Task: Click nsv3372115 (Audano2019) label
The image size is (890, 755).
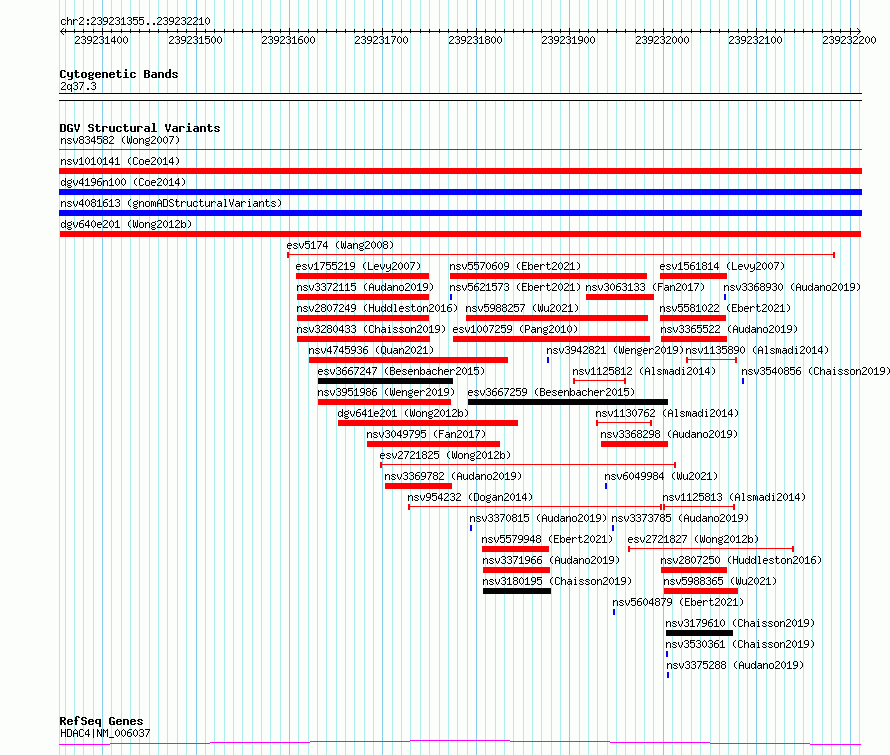Action: [x=365, y=287]
